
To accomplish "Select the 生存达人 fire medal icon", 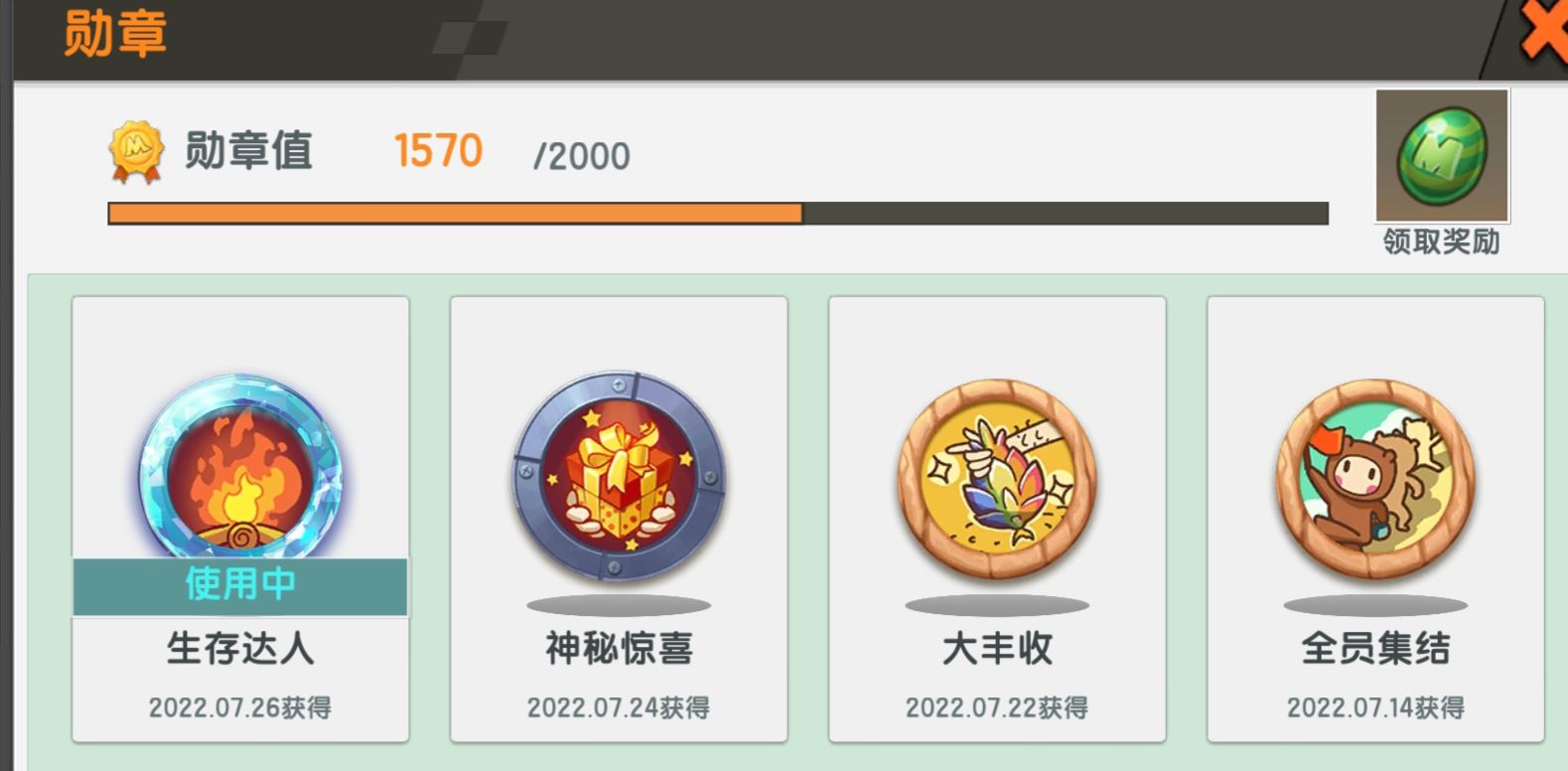I will (x=240, y=469).
